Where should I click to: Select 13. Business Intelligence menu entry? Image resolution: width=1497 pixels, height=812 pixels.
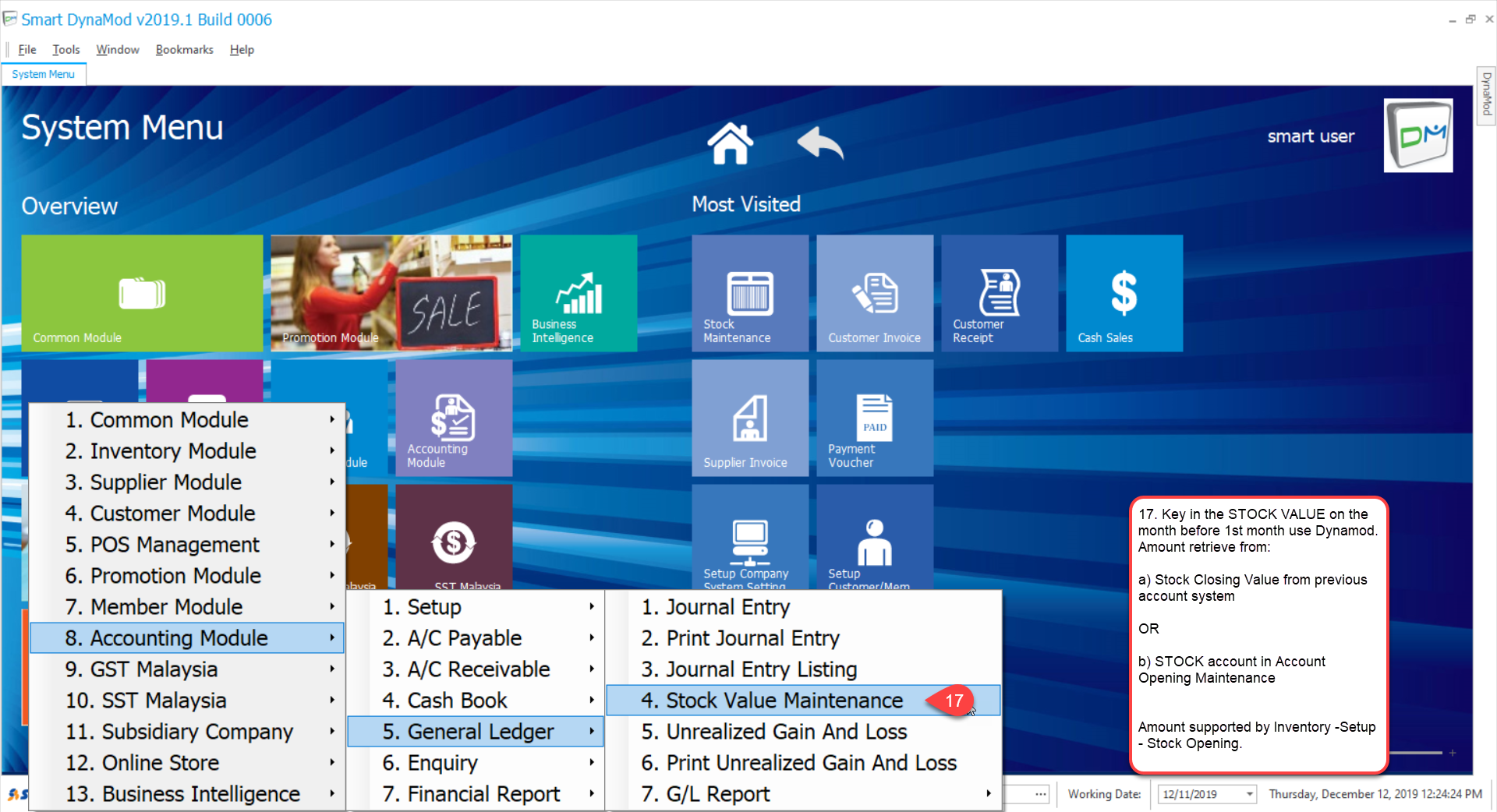coord(187,793)
